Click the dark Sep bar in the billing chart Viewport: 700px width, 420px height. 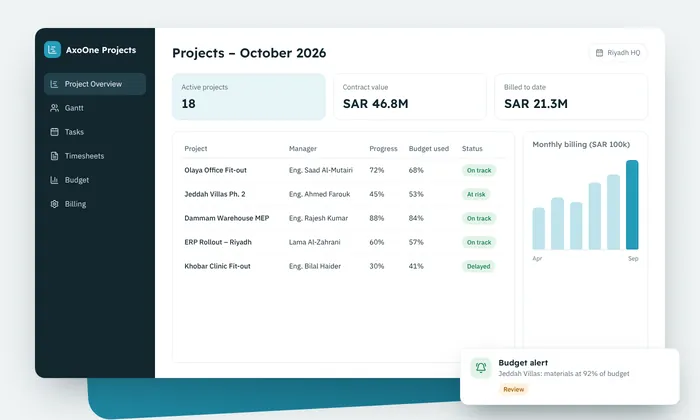pos(632,204)
